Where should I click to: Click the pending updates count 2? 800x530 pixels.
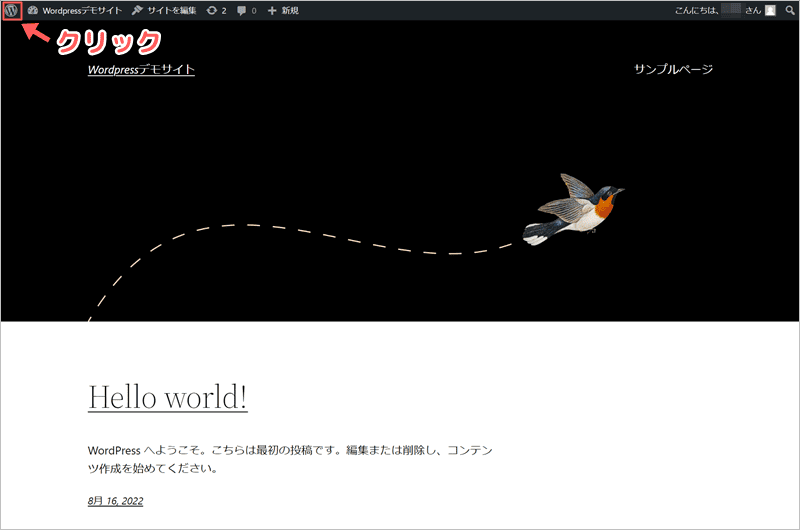click(x=223, y=10)
